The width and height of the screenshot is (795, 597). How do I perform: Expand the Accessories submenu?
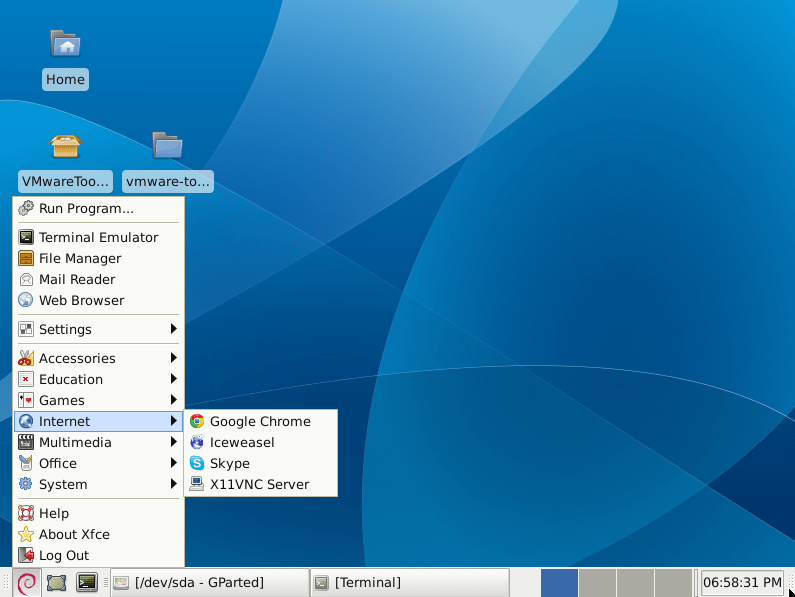pos(98,358)
